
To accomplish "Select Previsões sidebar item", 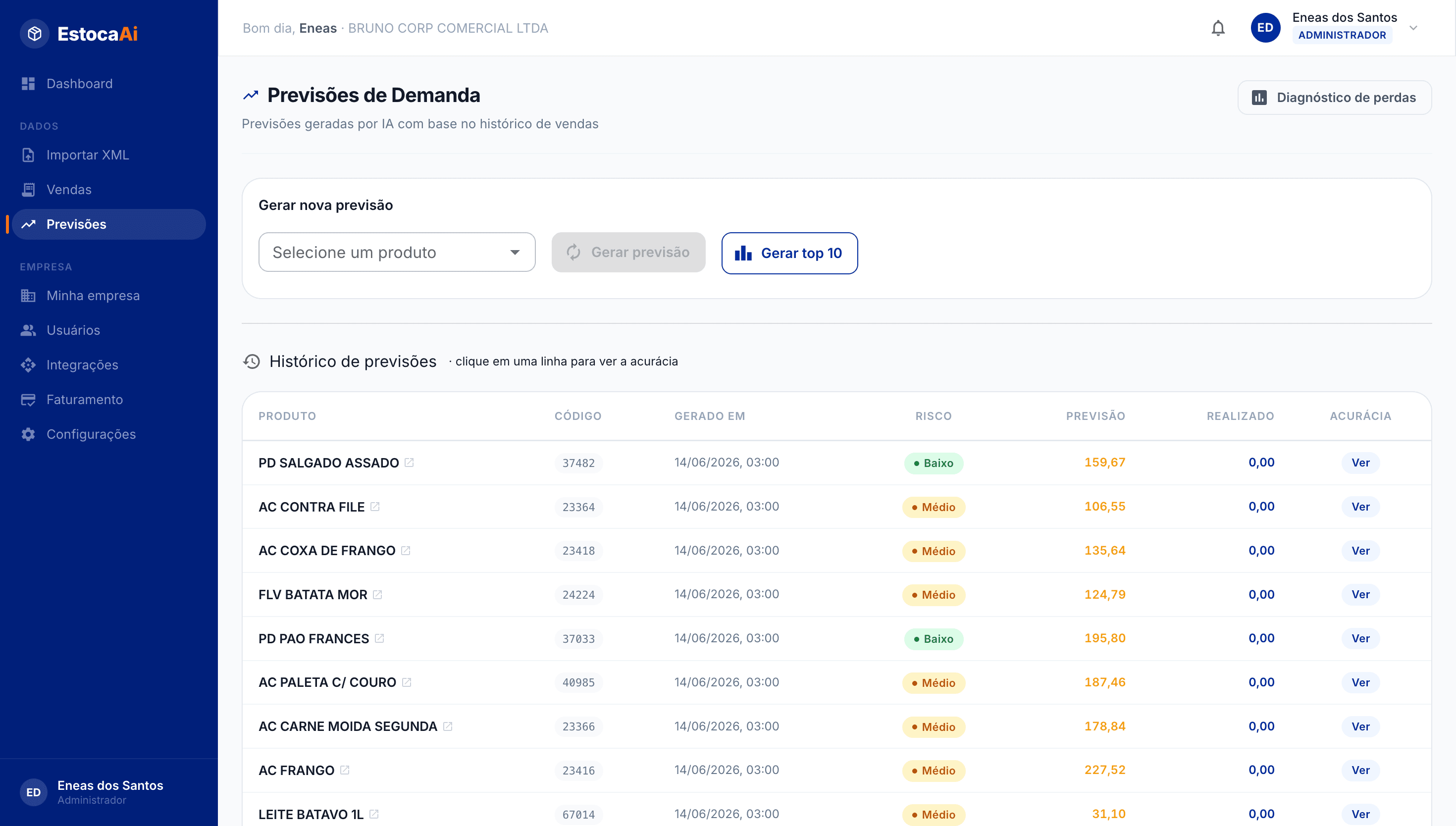I will click(109, 224).
